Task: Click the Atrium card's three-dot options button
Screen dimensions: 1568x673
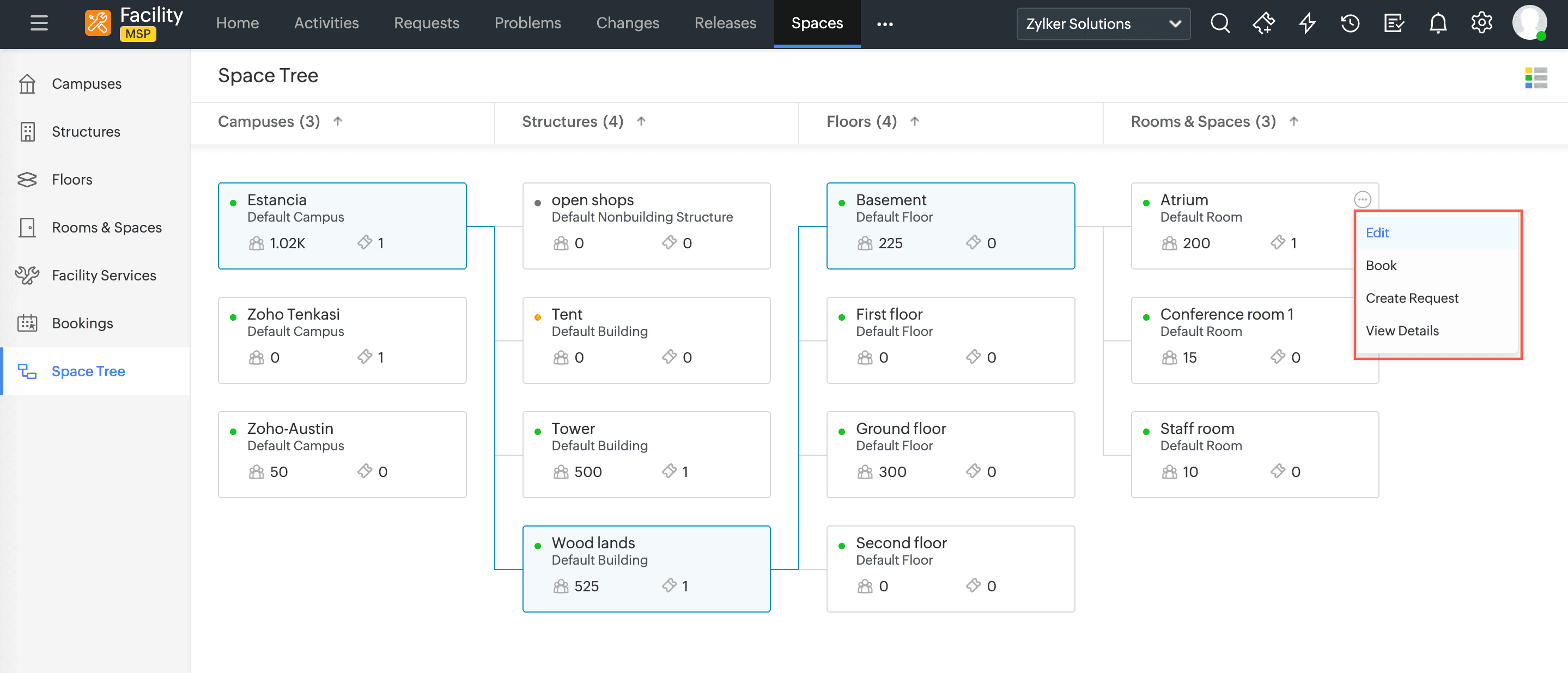Action: pyautogui.click(x=1362, y=199)
